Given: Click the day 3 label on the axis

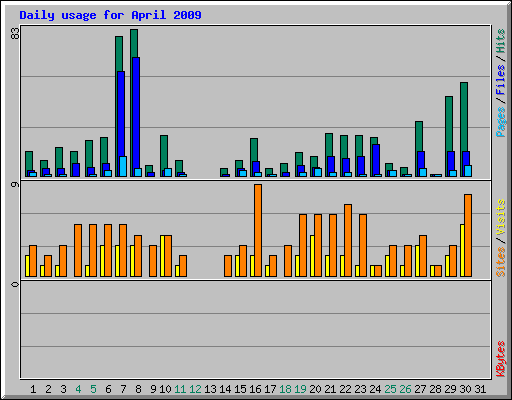Looking at the screenshot, I should click(63, 389).
